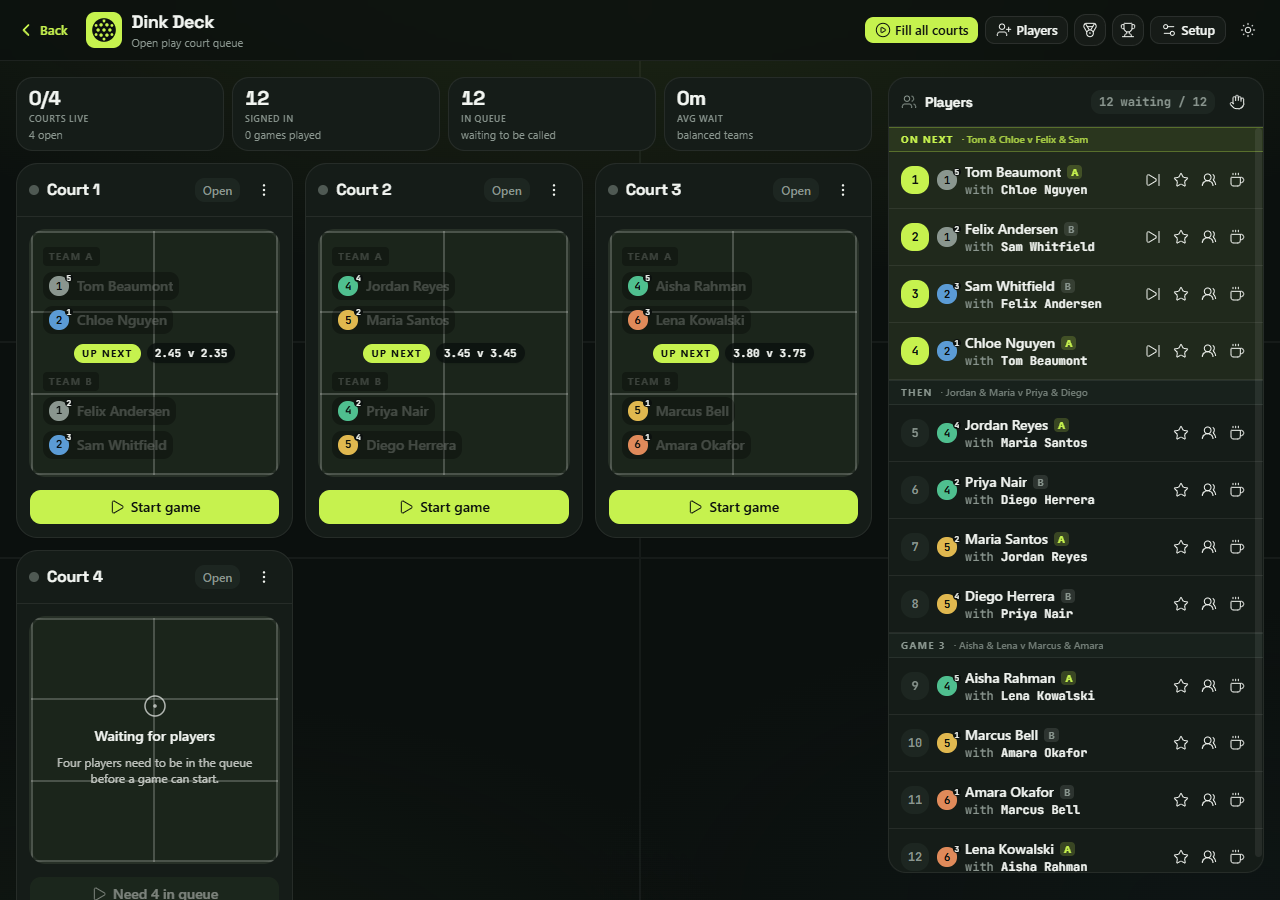This screenshot has width=1280, height=900.
Task: Click the raised hand icon in Players panel
Action: click(1237, 102)
